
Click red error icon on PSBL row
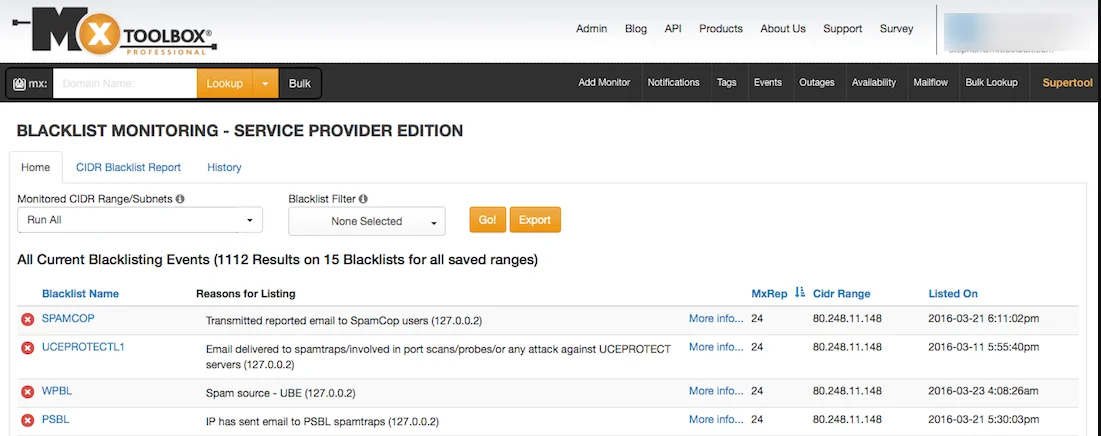click(27, 421)
